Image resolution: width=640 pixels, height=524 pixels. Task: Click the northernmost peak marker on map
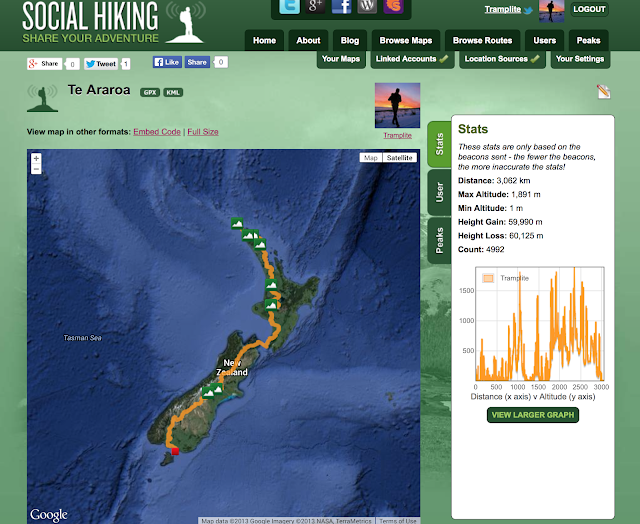tap(237, 223)
